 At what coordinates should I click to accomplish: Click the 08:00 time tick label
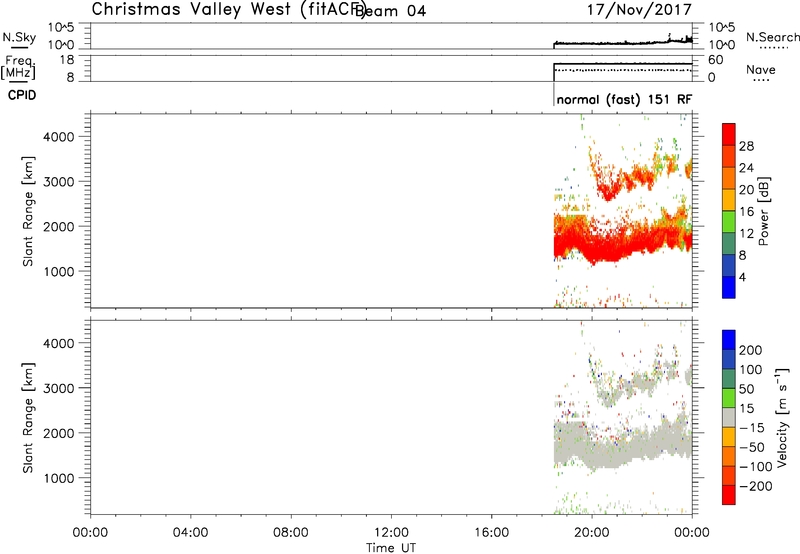[x=291, y=533]
